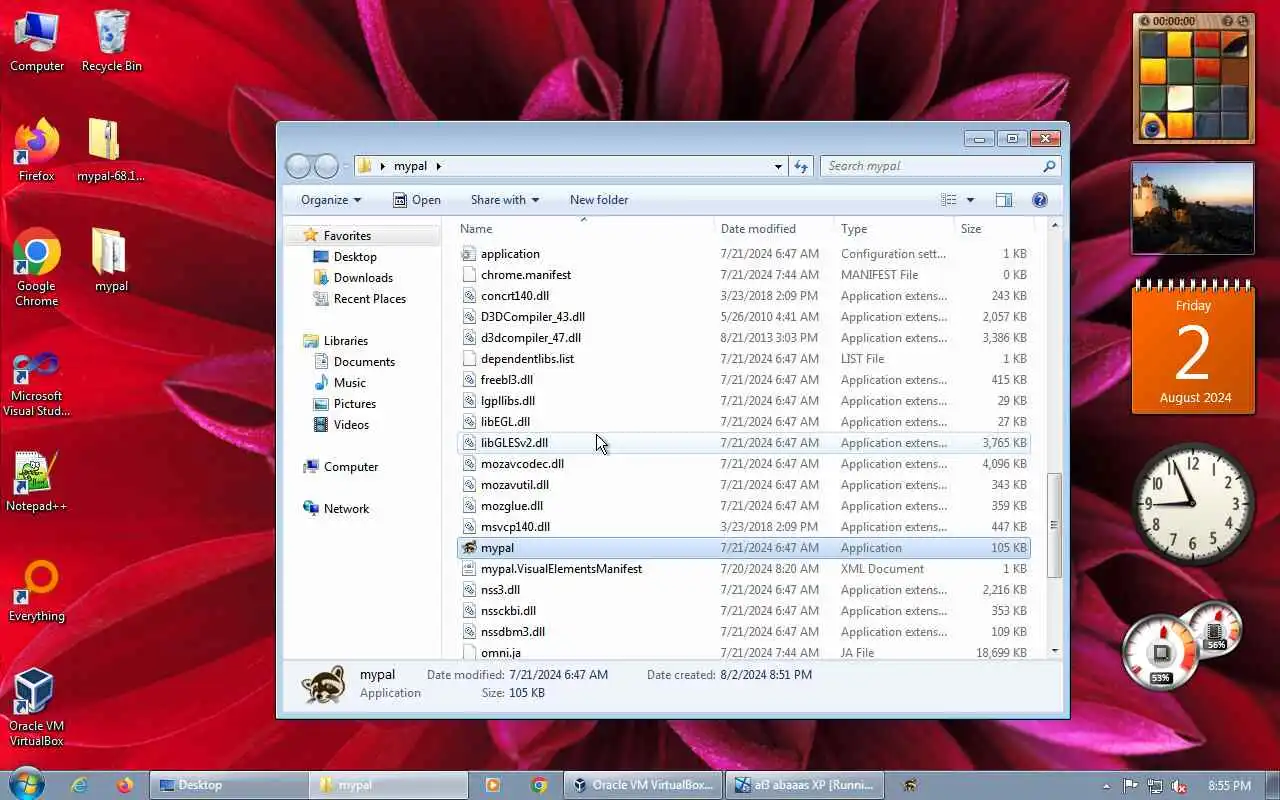Sort by the Name column header
Viewport: 1280px width, 800px height.
click(585, 229)
